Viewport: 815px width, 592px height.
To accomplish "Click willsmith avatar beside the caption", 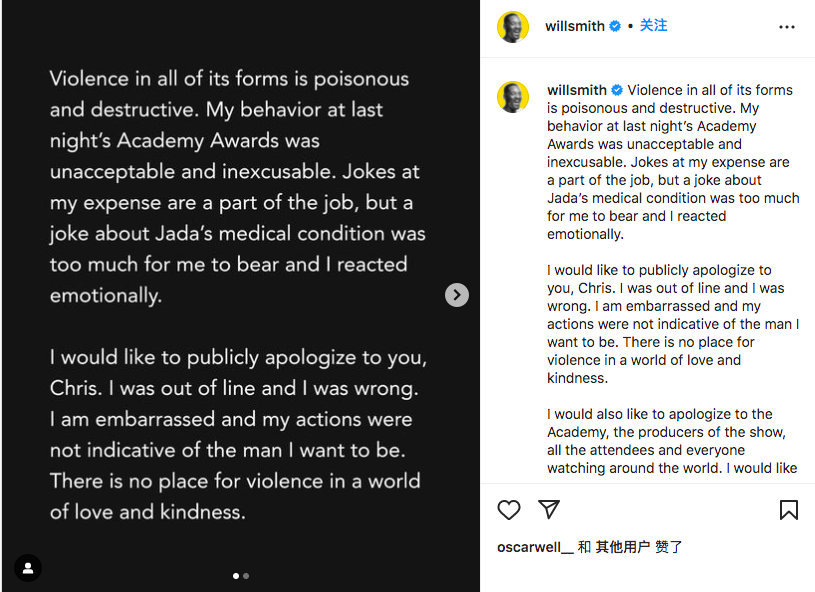I will 513,97.
